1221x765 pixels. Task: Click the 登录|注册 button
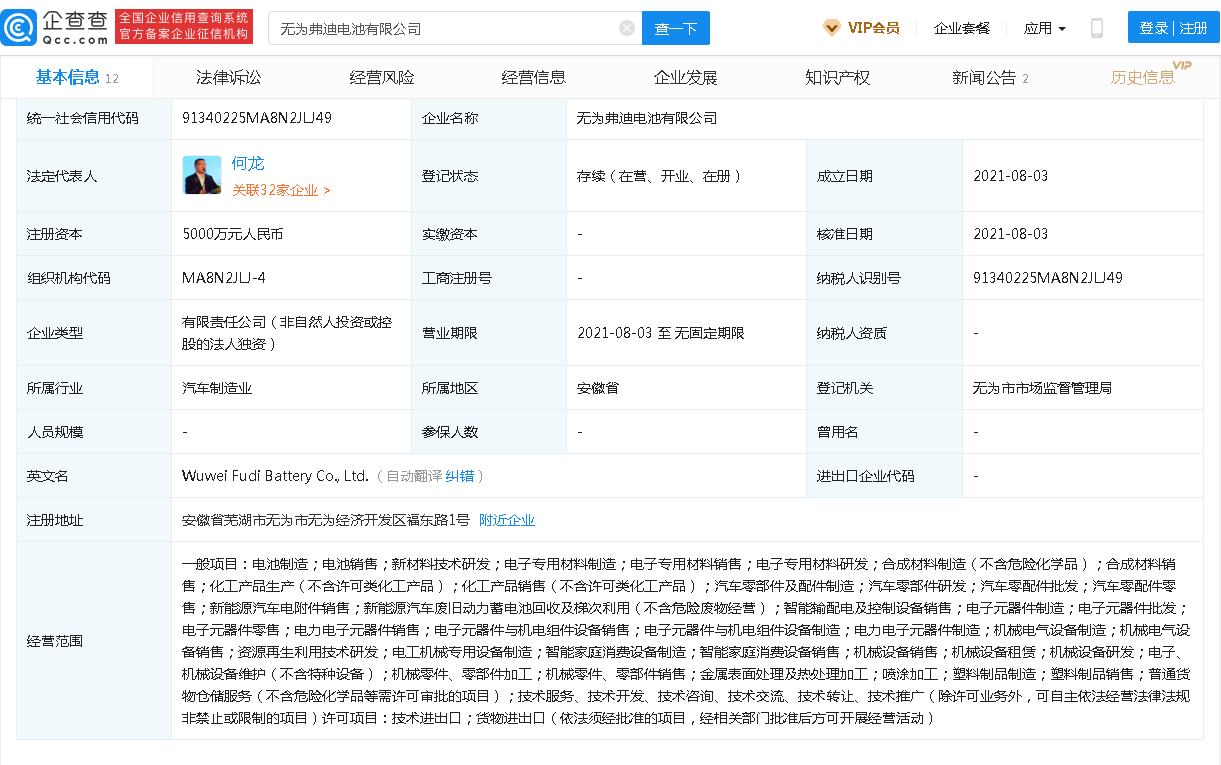pyautogui.click(x=1173, y=28)
